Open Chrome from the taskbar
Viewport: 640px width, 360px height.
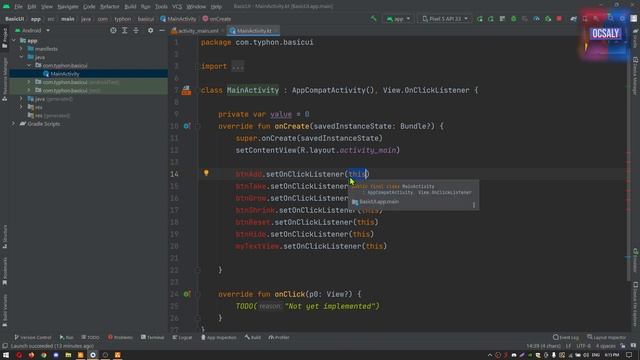click(44, 355)
